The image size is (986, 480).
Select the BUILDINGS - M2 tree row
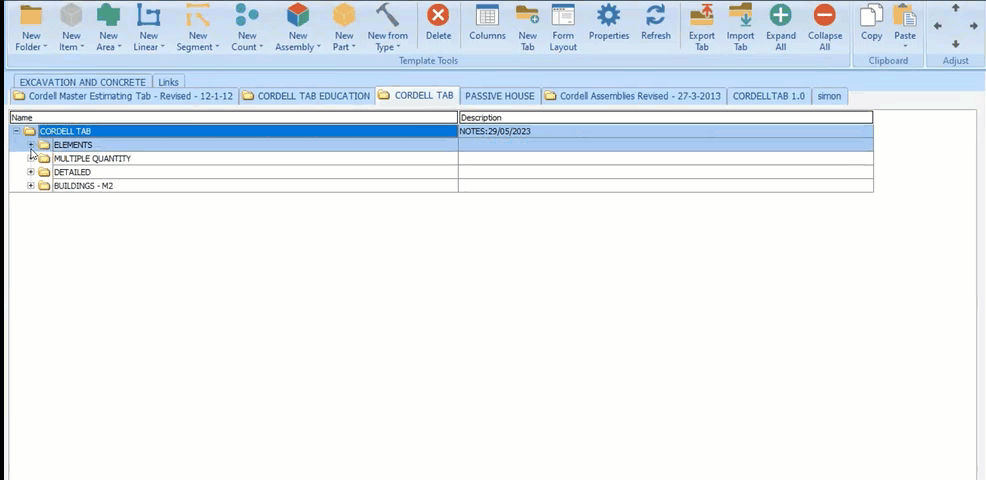(x=441, y=186)
